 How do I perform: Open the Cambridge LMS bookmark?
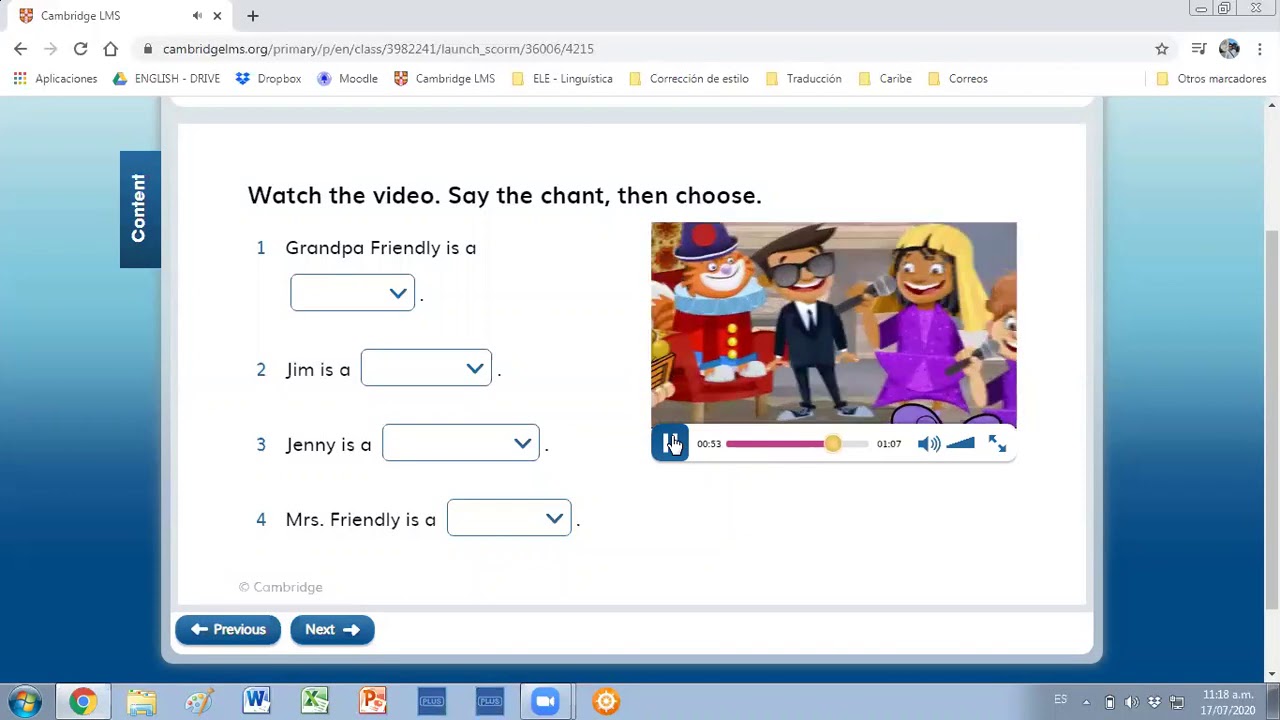pyautogui.click(x=444, y=78)
